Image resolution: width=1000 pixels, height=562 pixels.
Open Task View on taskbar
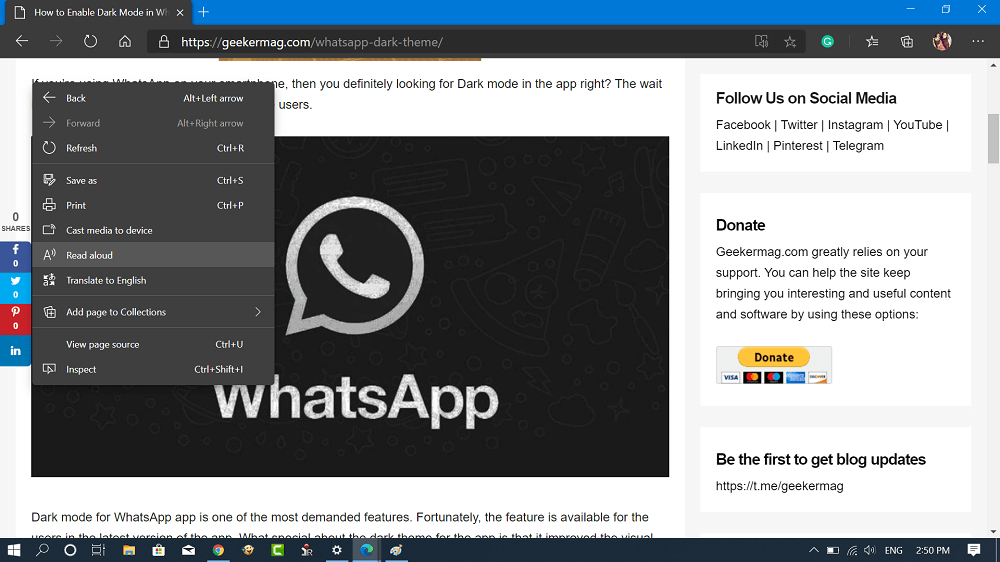tap(98, 550)
